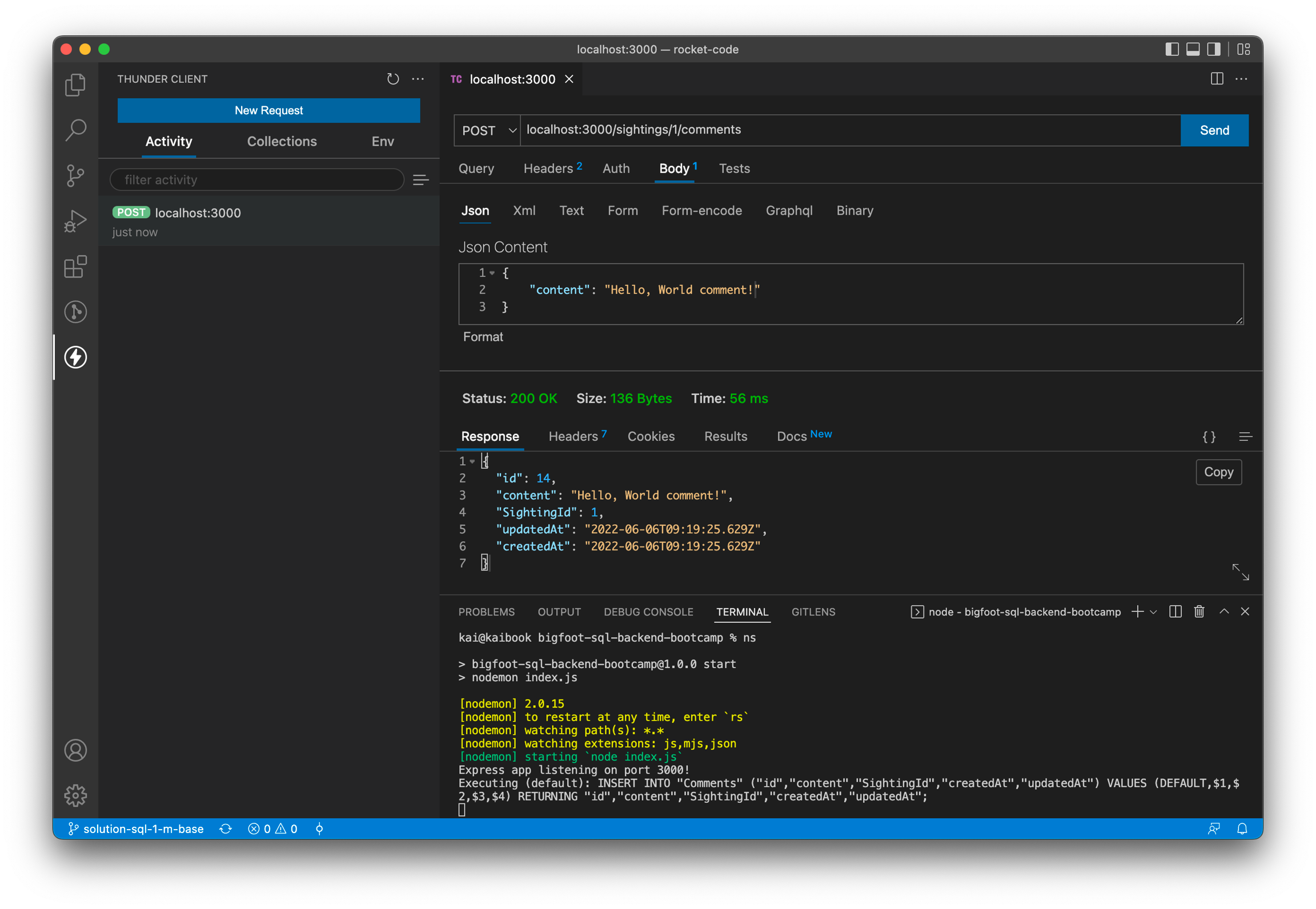Open the Extensions sidebar icon

pos(75,267)
